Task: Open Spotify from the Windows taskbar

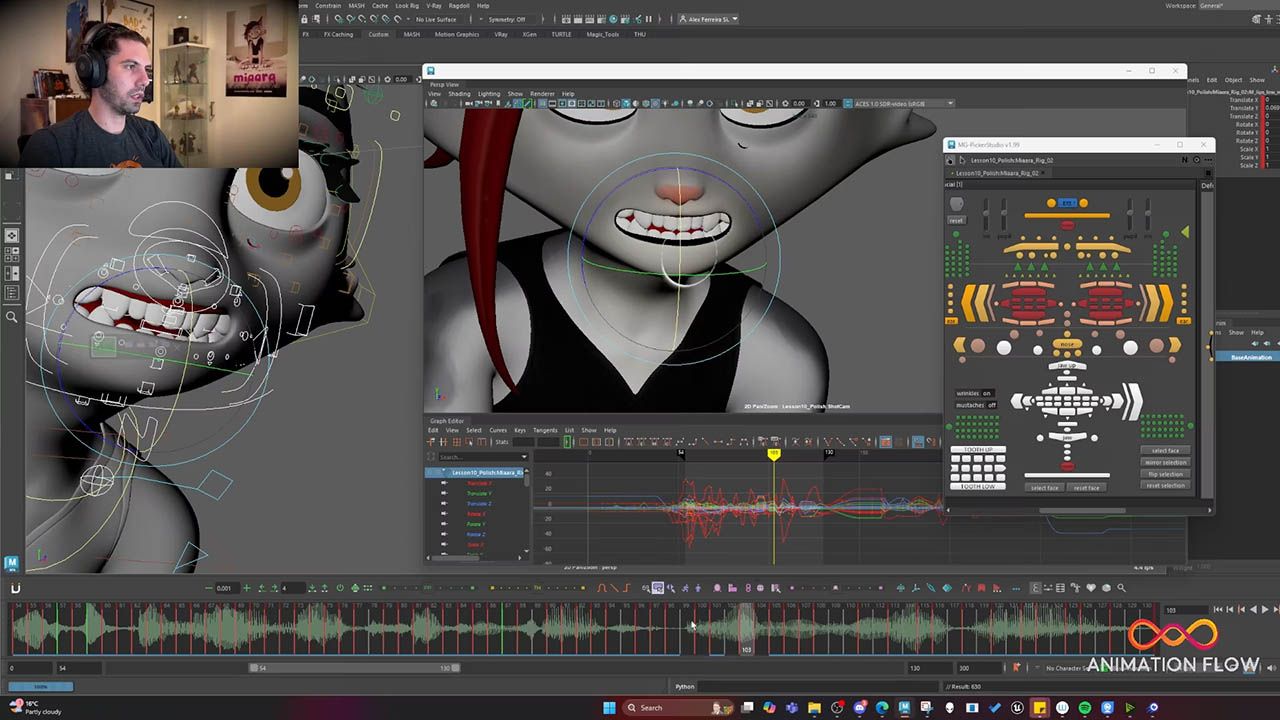Action: click(x=1085, y=708)
